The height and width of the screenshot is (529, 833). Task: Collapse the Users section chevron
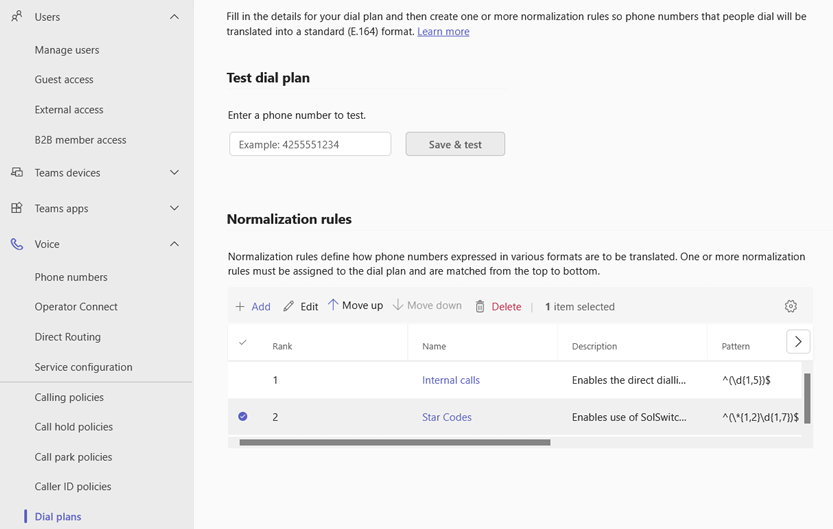coord(174,17)
